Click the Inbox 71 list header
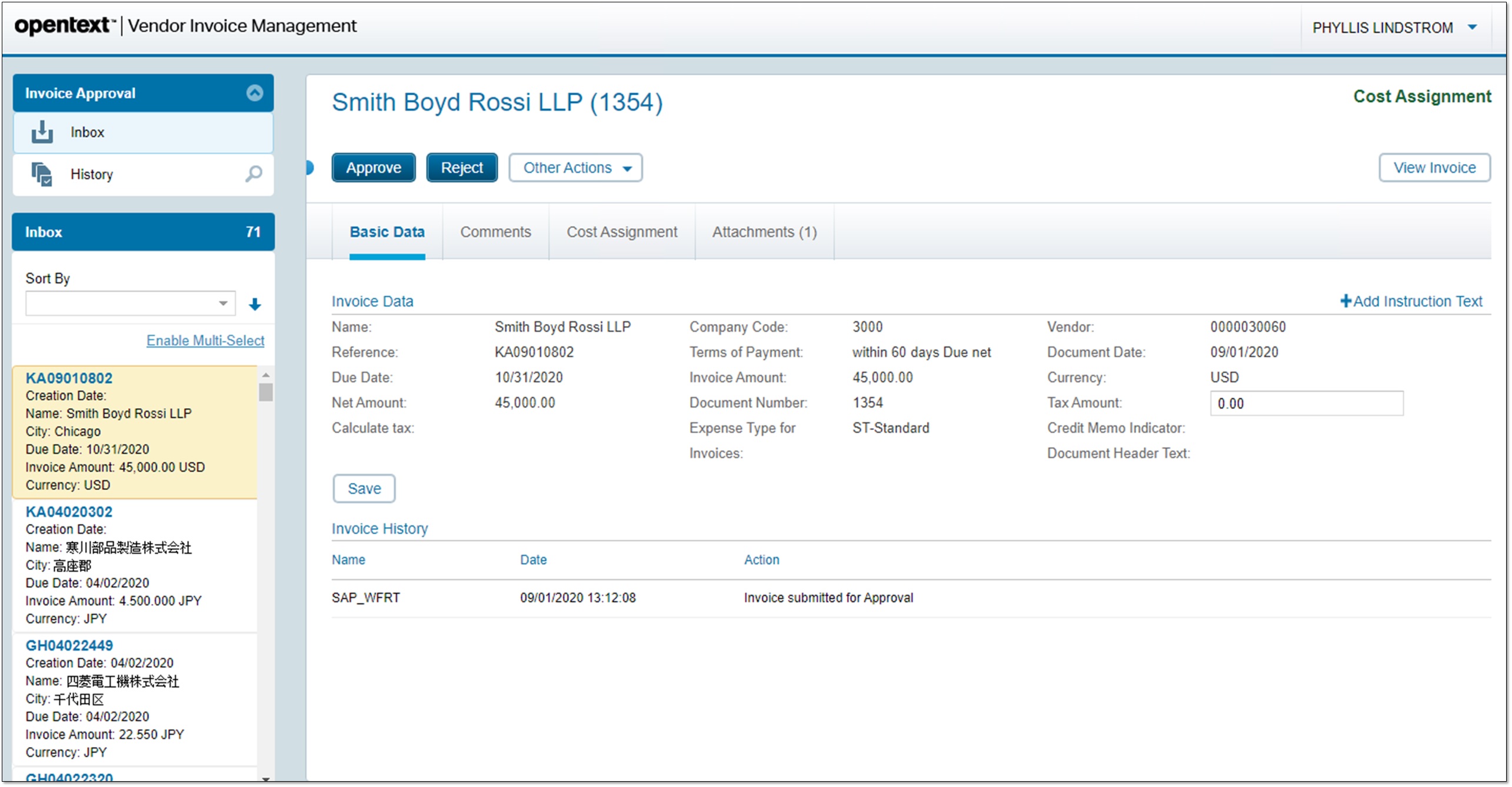This screenshot has width=1512, height=787. [143, 232]
